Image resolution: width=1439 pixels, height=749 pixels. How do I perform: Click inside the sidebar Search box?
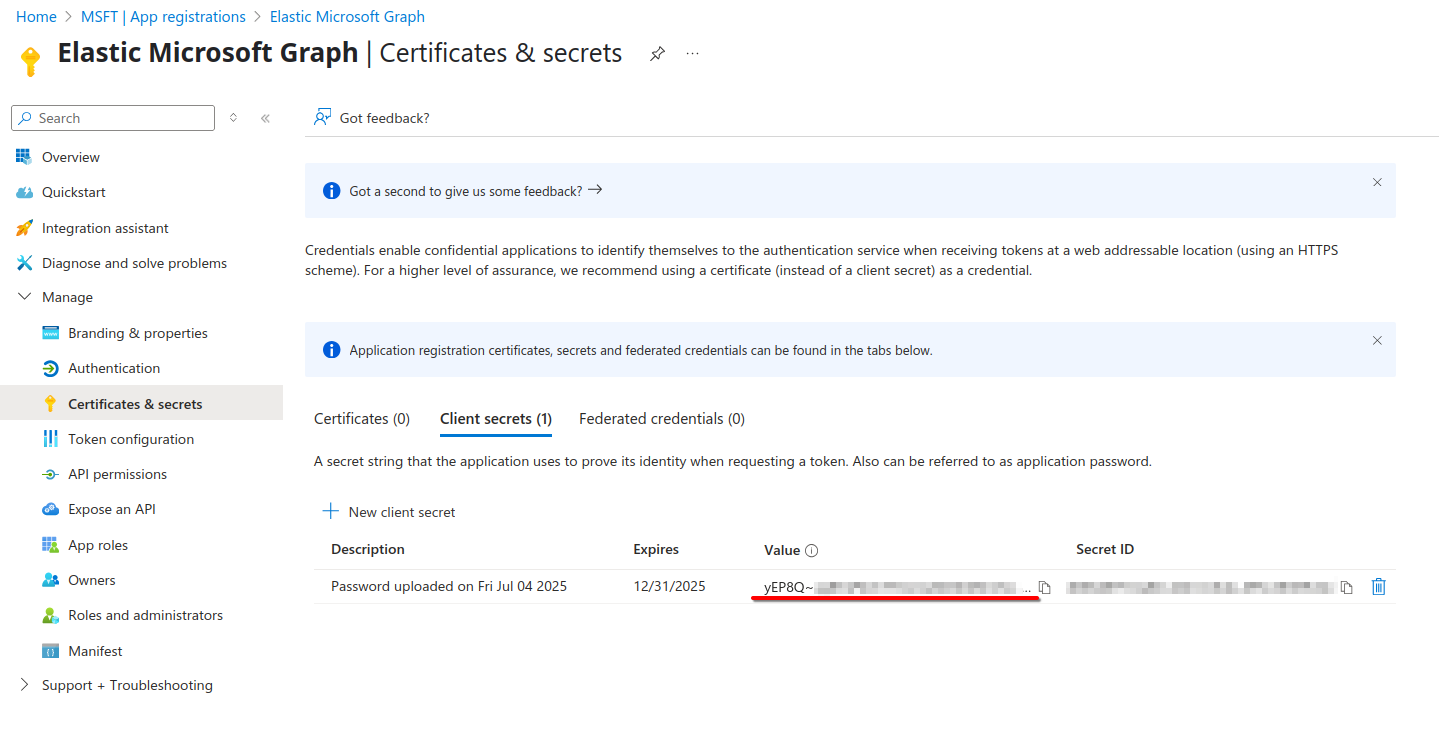110,117
